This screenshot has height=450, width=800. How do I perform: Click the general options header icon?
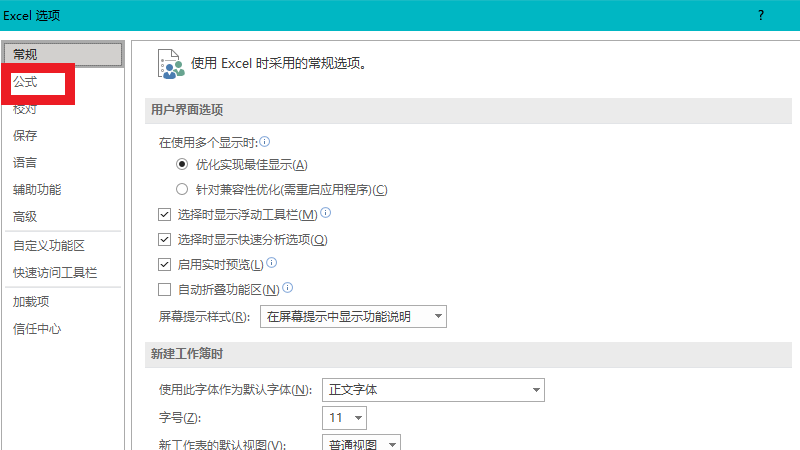[171, 63]
